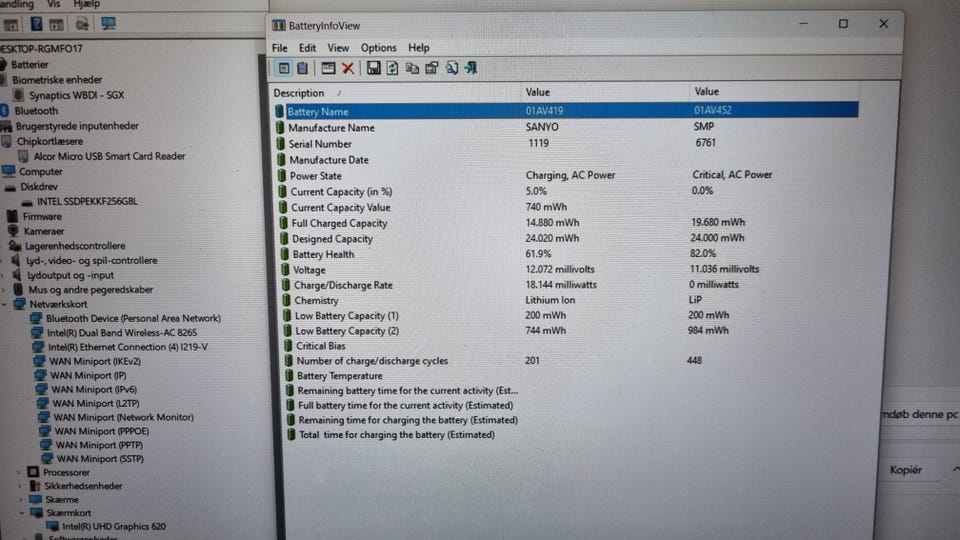960x540 pixels.
Task: Open the Help menu in BatteryInfoView
Action: click(x=419, y=48)
